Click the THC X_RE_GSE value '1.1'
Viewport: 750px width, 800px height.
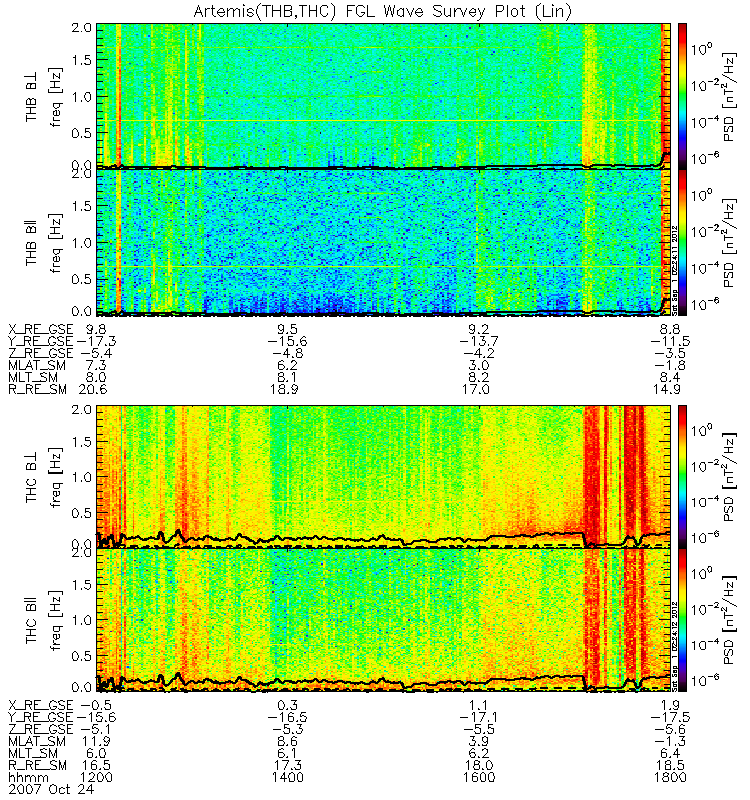tap(479, 705)
